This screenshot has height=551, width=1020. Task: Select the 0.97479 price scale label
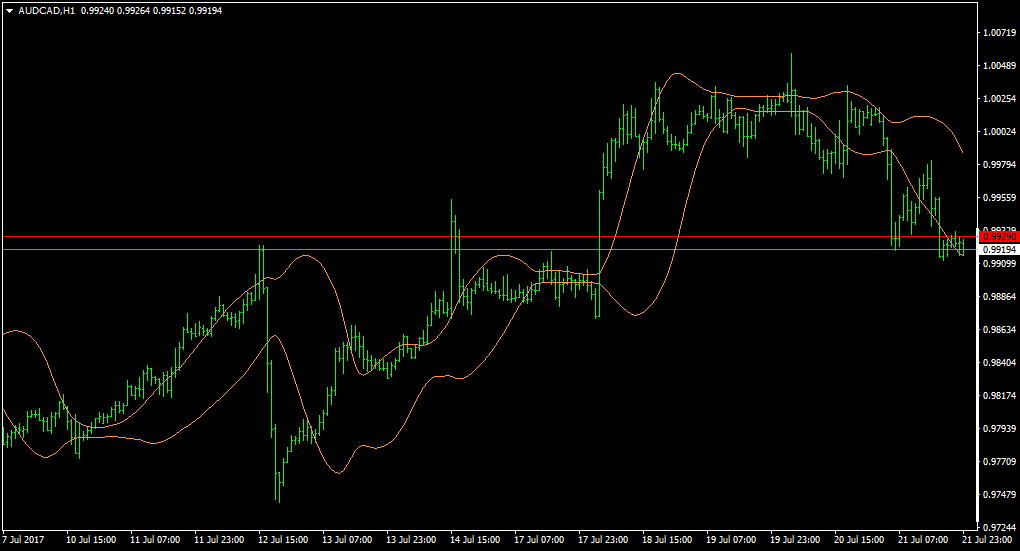1000,495
